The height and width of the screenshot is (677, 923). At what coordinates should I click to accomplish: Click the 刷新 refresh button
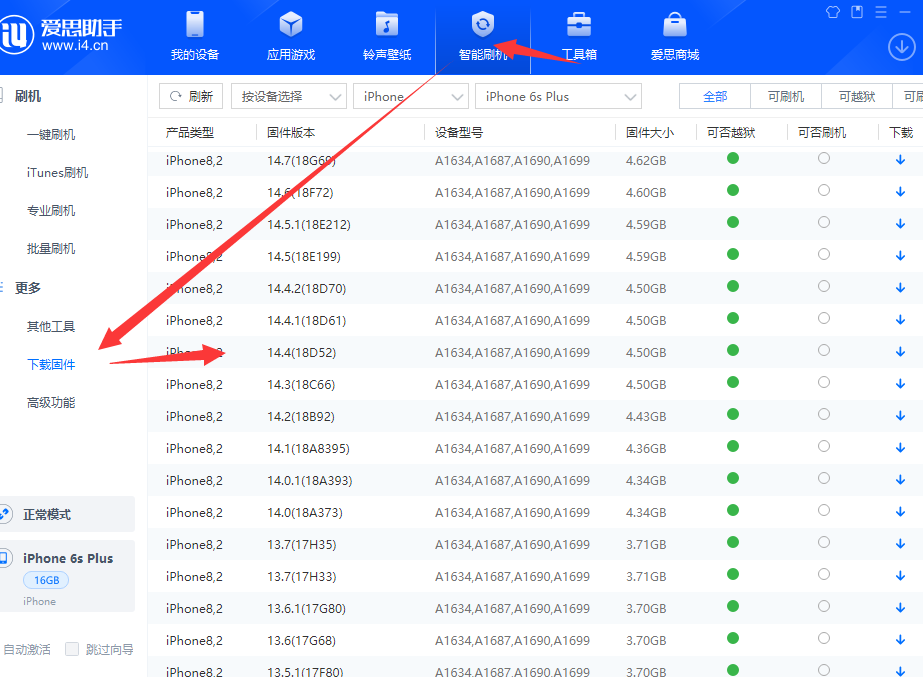(x=191, y=97)
